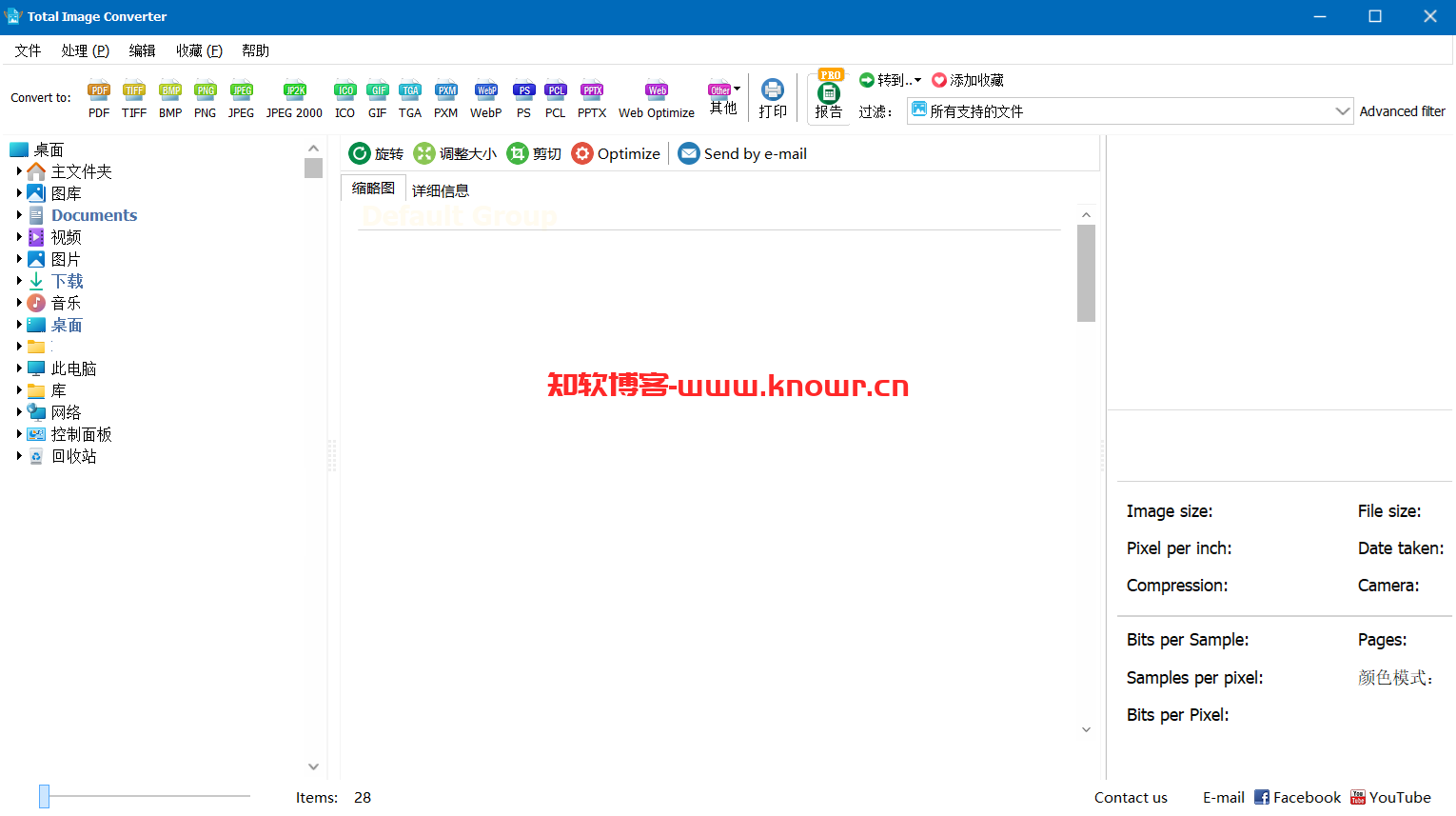Screen dimensions: 1456x816
Task: Select WebP conversion format
Action: pos(486,99)
